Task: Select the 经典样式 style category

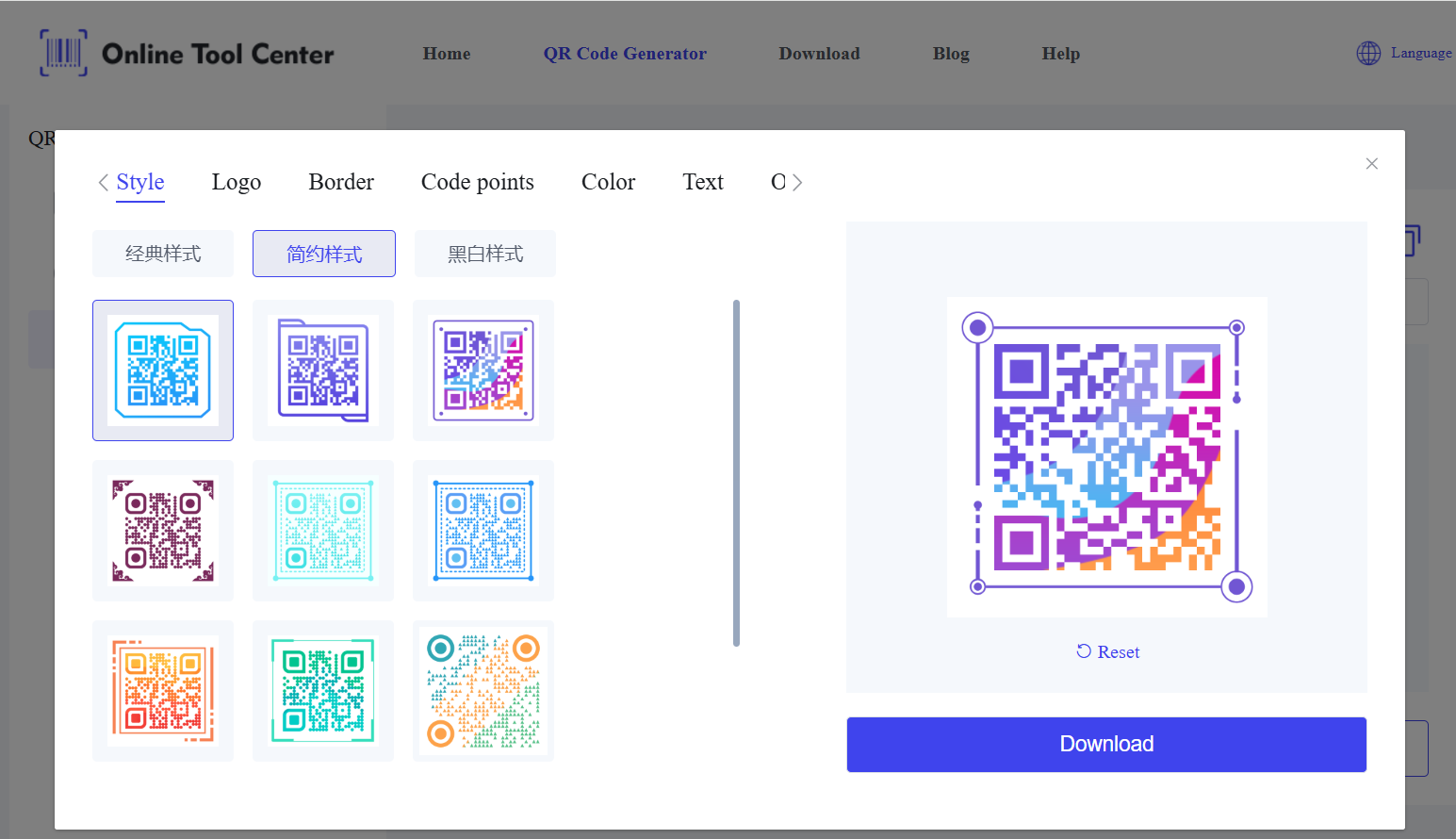Action: click(163, 254)
